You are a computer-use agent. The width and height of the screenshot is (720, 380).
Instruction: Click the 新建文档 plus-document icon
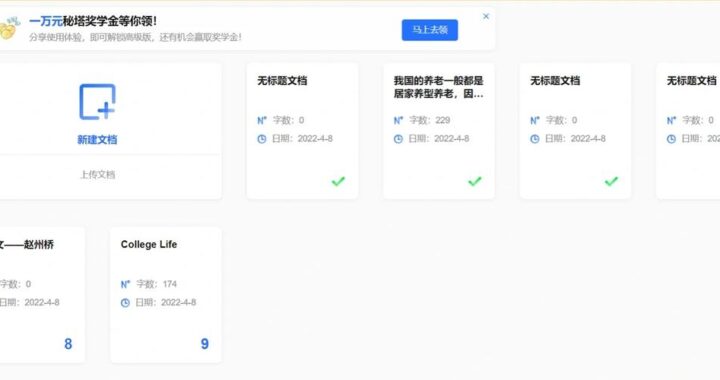click(97, 102)
